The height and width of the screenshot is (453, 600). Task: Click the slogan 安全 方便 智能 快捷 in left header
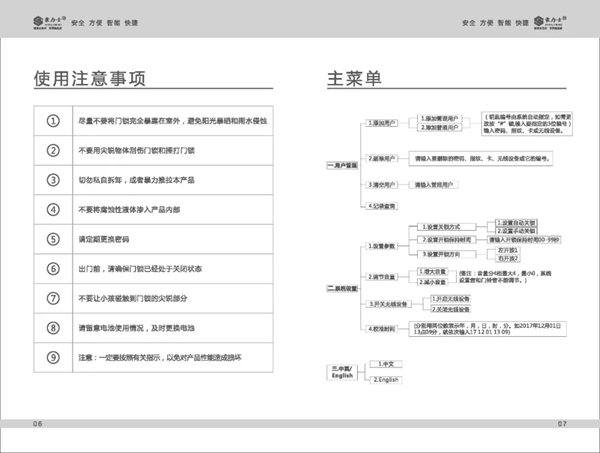point(104,23)
